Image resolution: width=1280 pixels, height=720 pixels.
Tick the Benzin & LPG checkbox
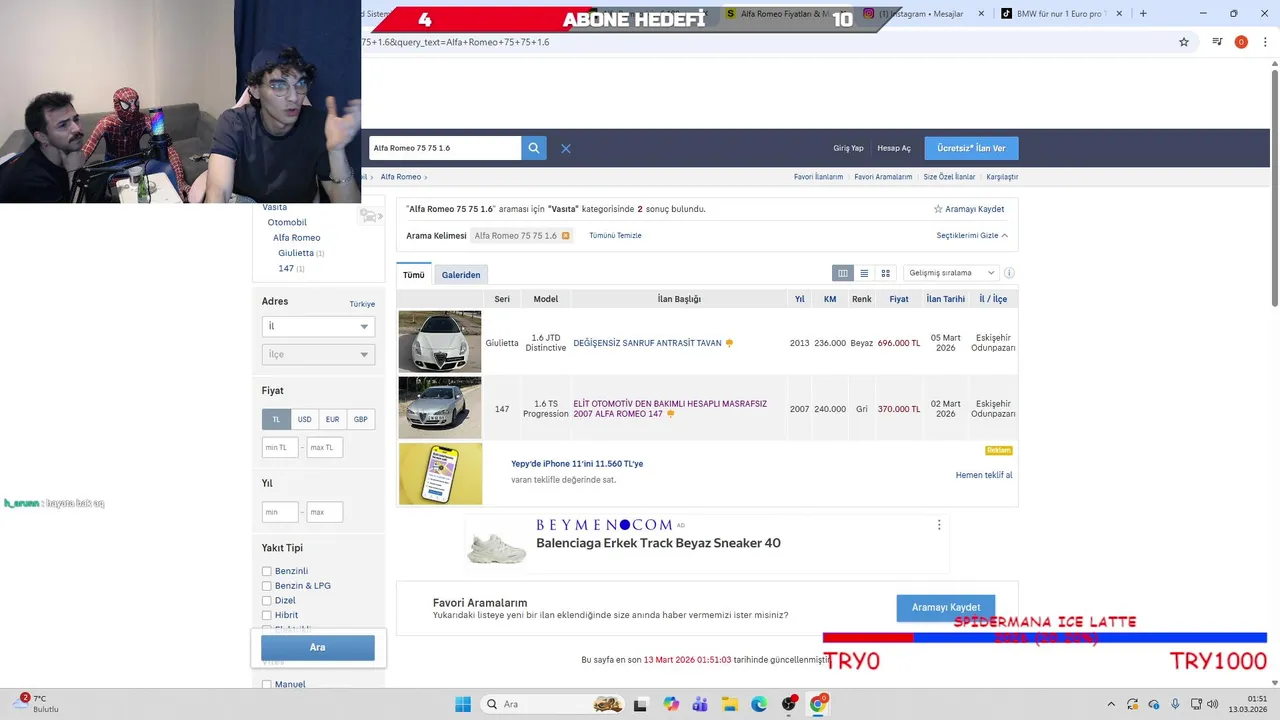(x=267, y=586)
